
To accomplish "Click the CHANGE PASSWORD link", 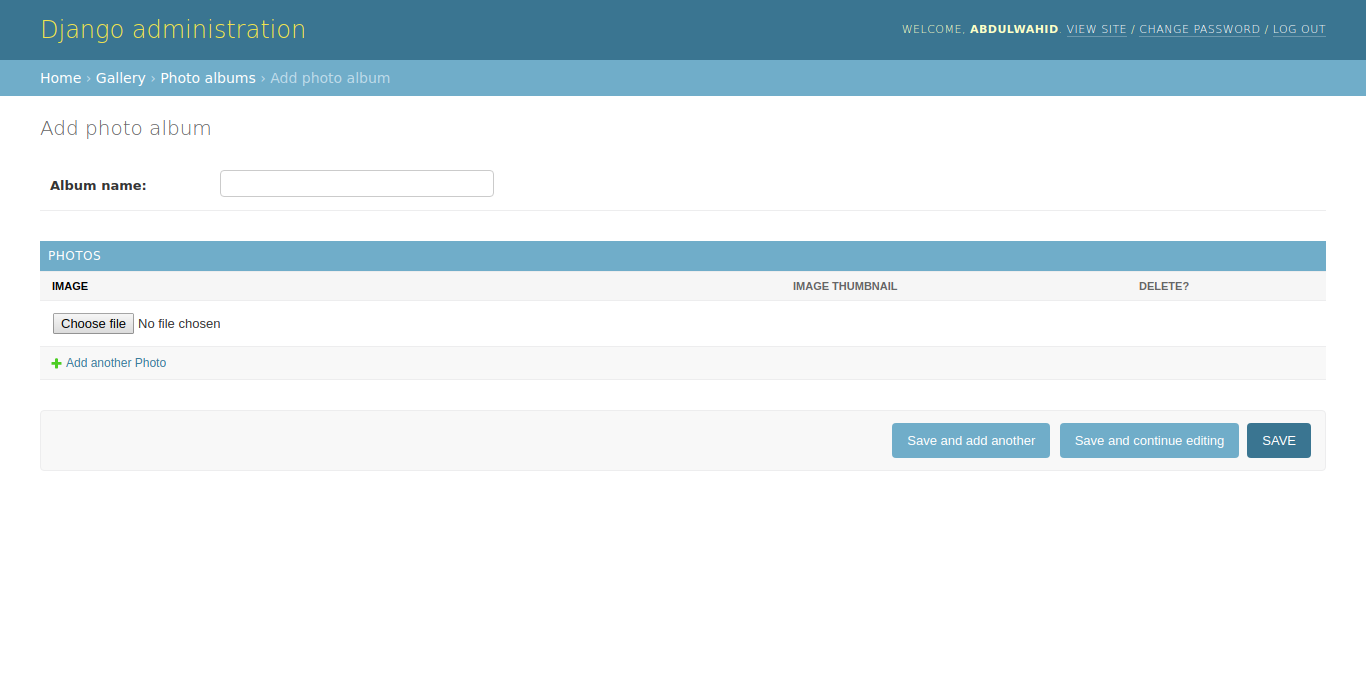I will click(1200, 30).
